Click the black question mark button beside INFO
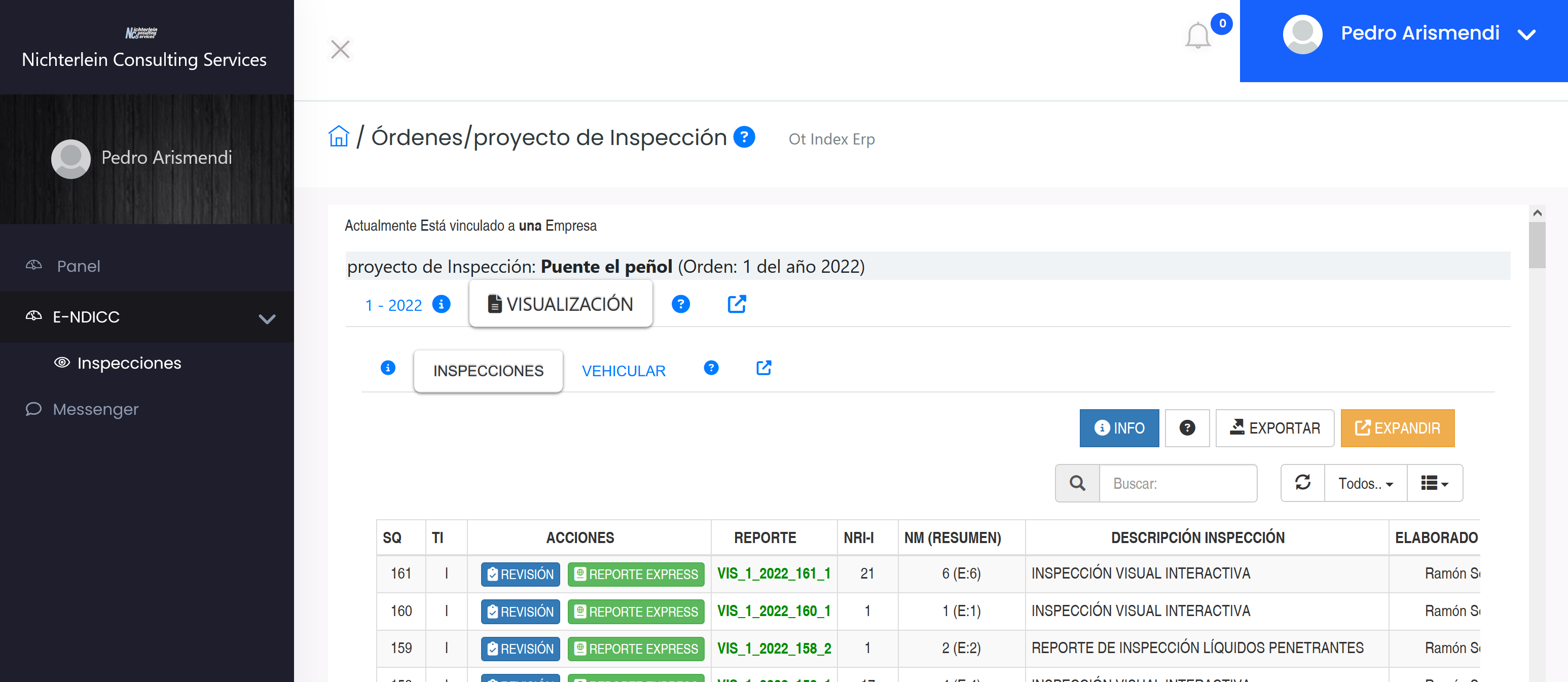Image resolution: width=1568 pixels, height=682 pixels. pyautogui.click(x=1186, y=428)
